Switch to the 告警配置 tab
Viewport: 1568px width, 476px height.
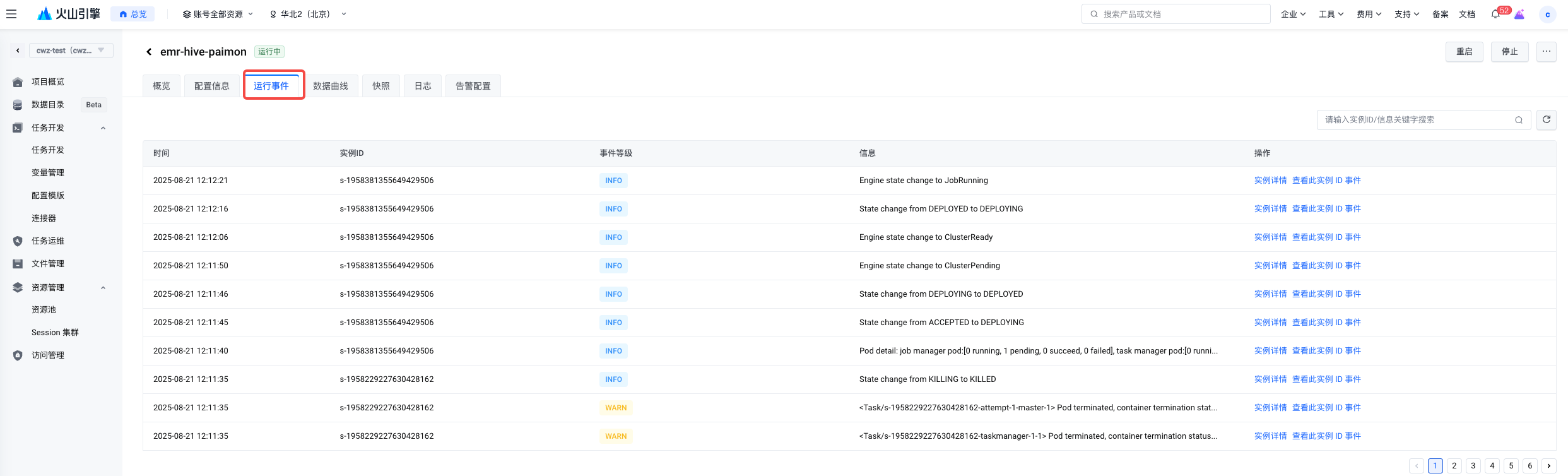pos(473,86)
